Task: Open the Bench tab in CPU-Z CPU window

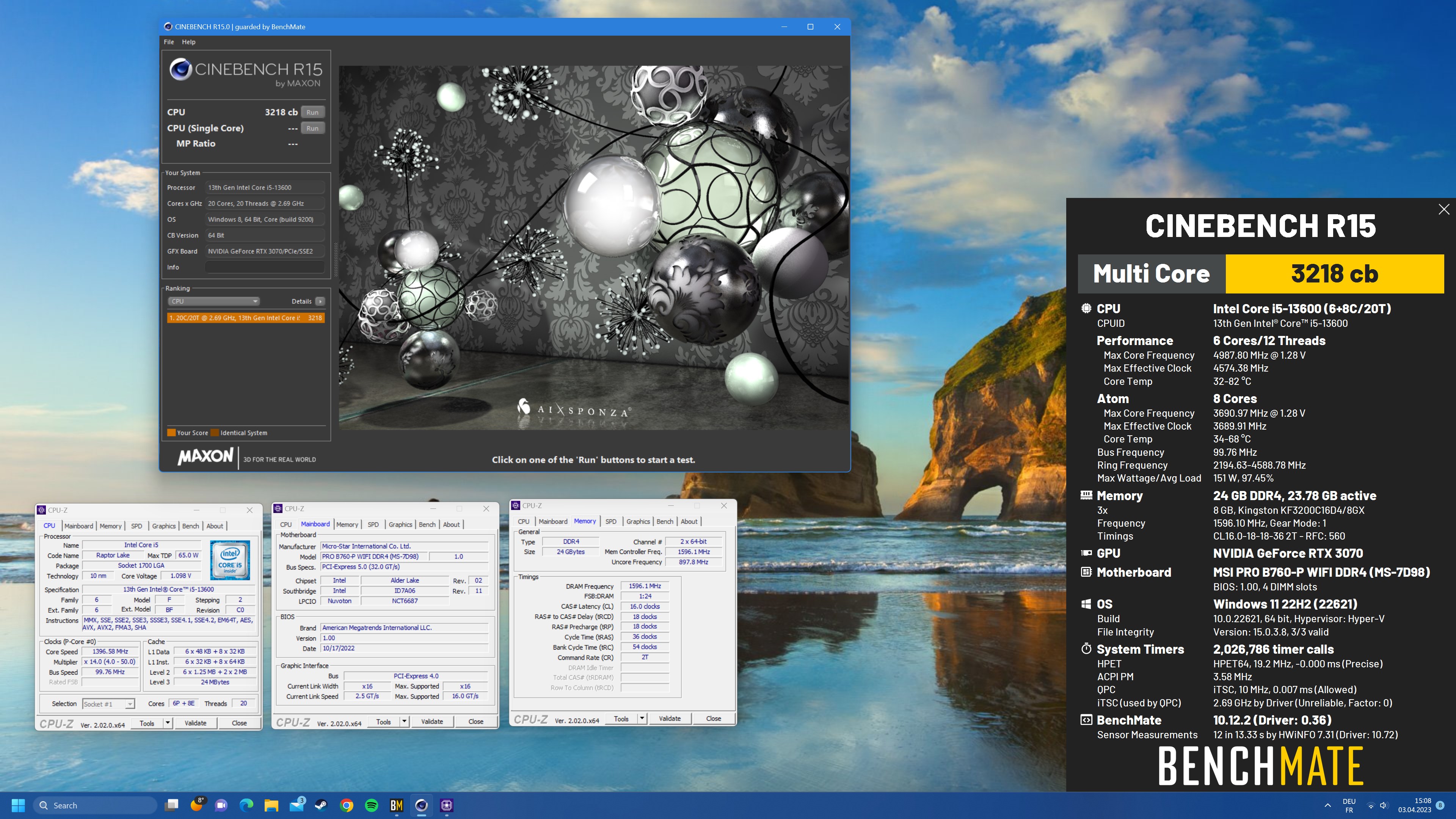Action: (190, 526)
